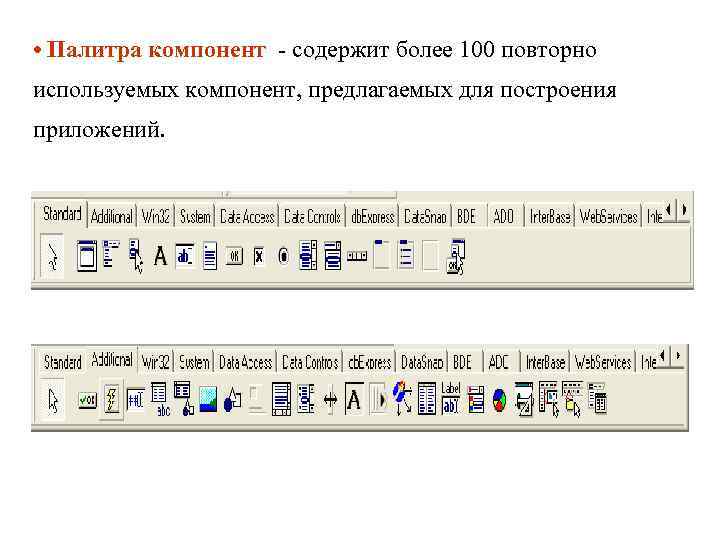Open Win32 tab in the Additional-active palette
Image resolution: width=720 pixels, height=540 pixels.
pos(156,363)
